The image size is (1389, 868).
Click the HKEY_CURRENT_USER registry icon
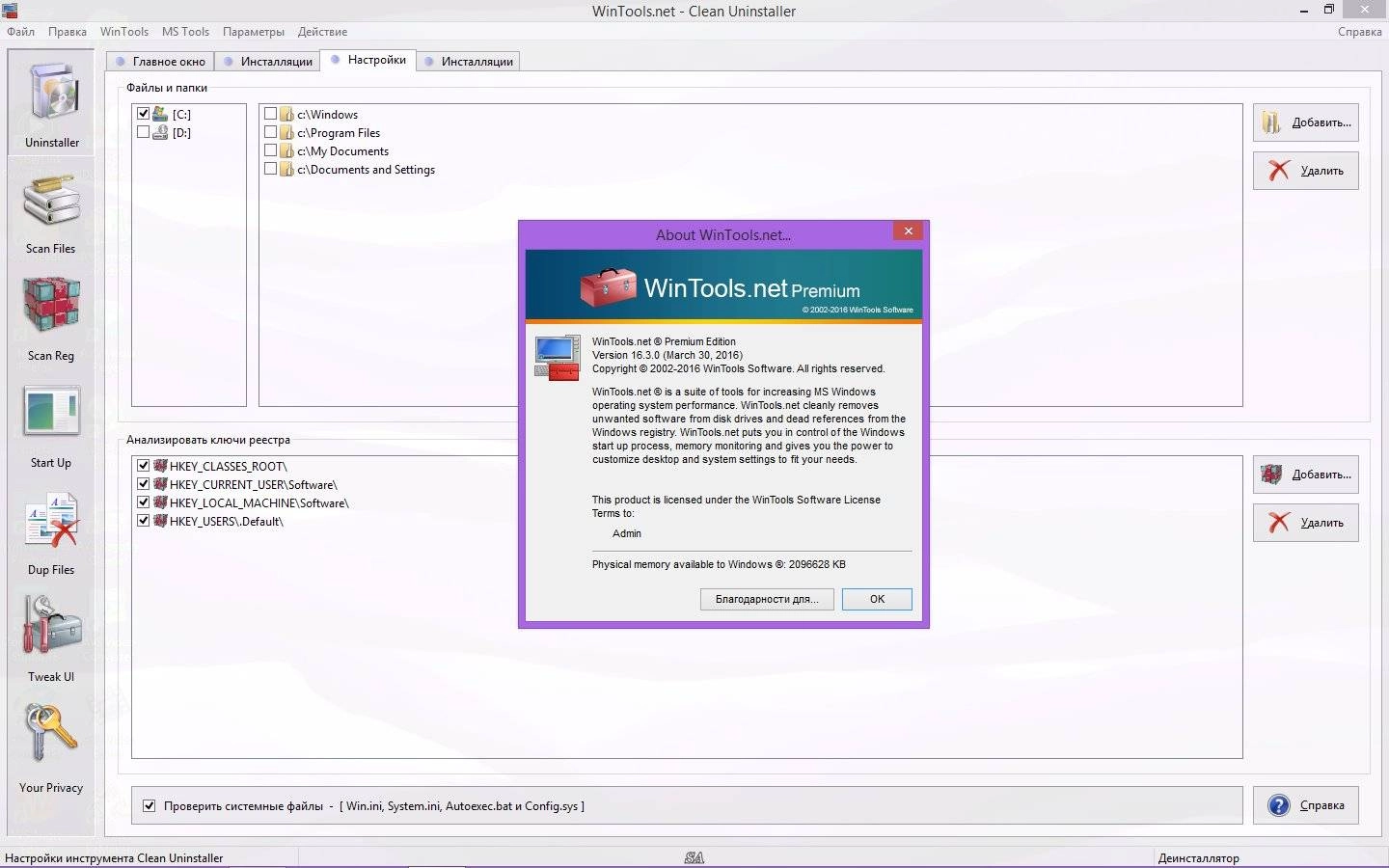click(160, 484)
